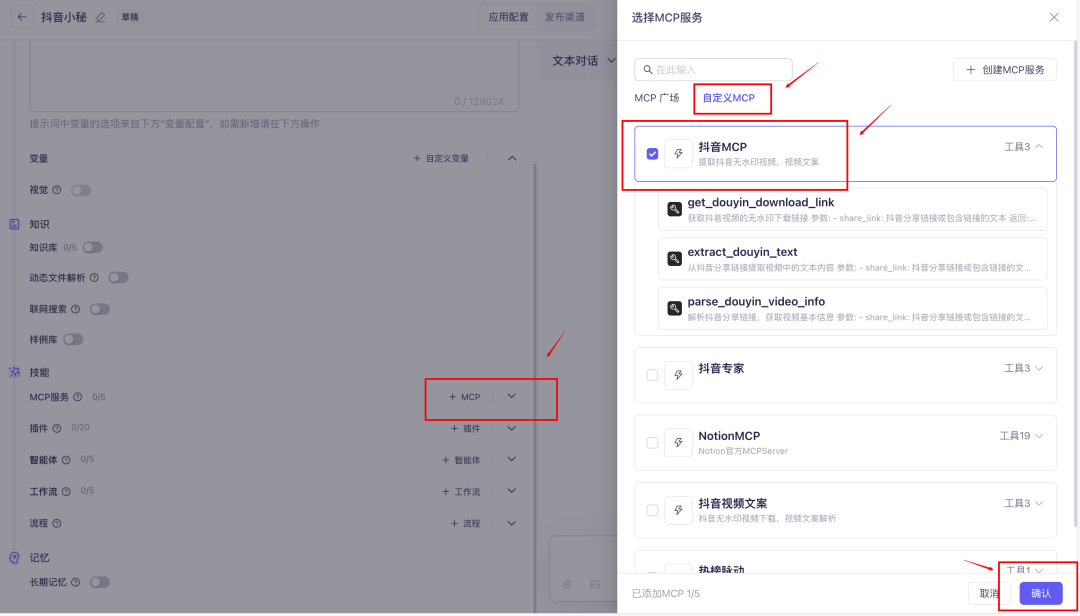Click the 技能 section icon

[14, 372]
